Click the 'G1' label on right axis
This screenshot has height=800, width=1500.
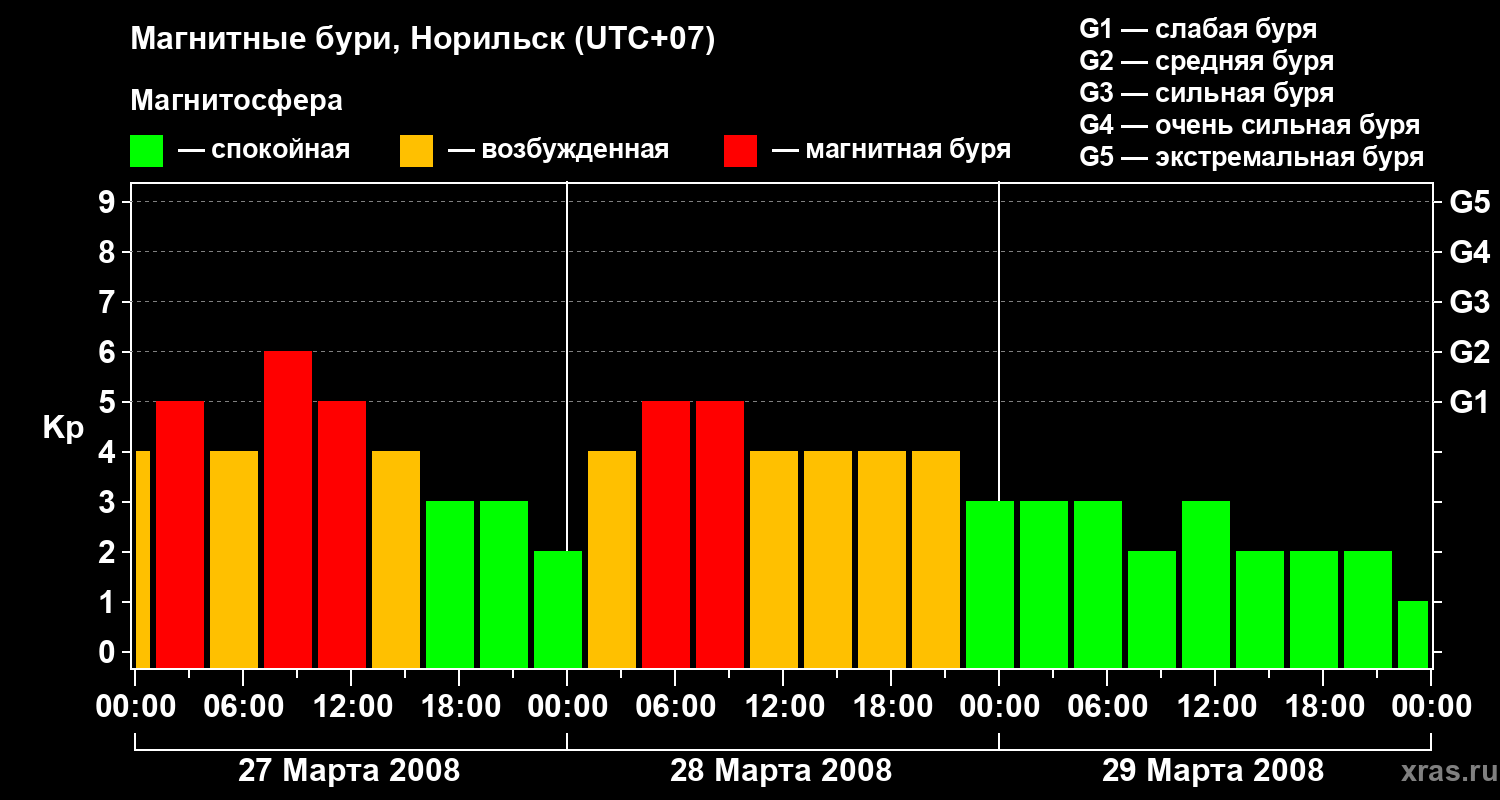tap(1469, 402)
